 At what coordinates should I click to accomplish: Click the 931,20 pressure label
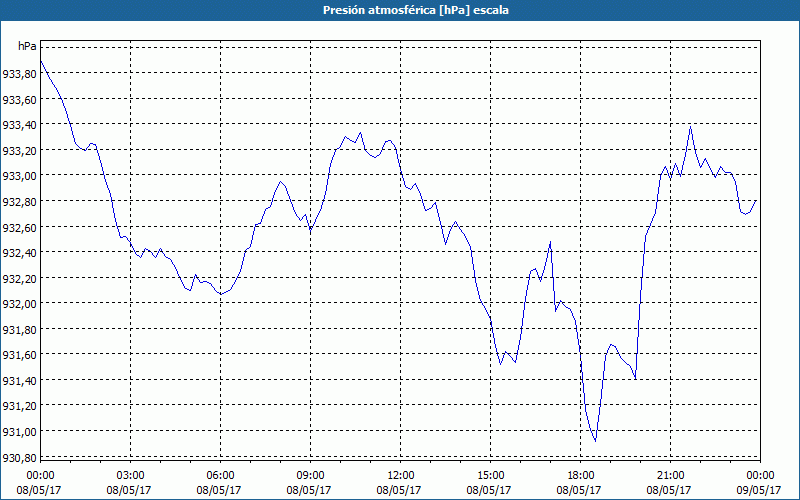[19, 406]
